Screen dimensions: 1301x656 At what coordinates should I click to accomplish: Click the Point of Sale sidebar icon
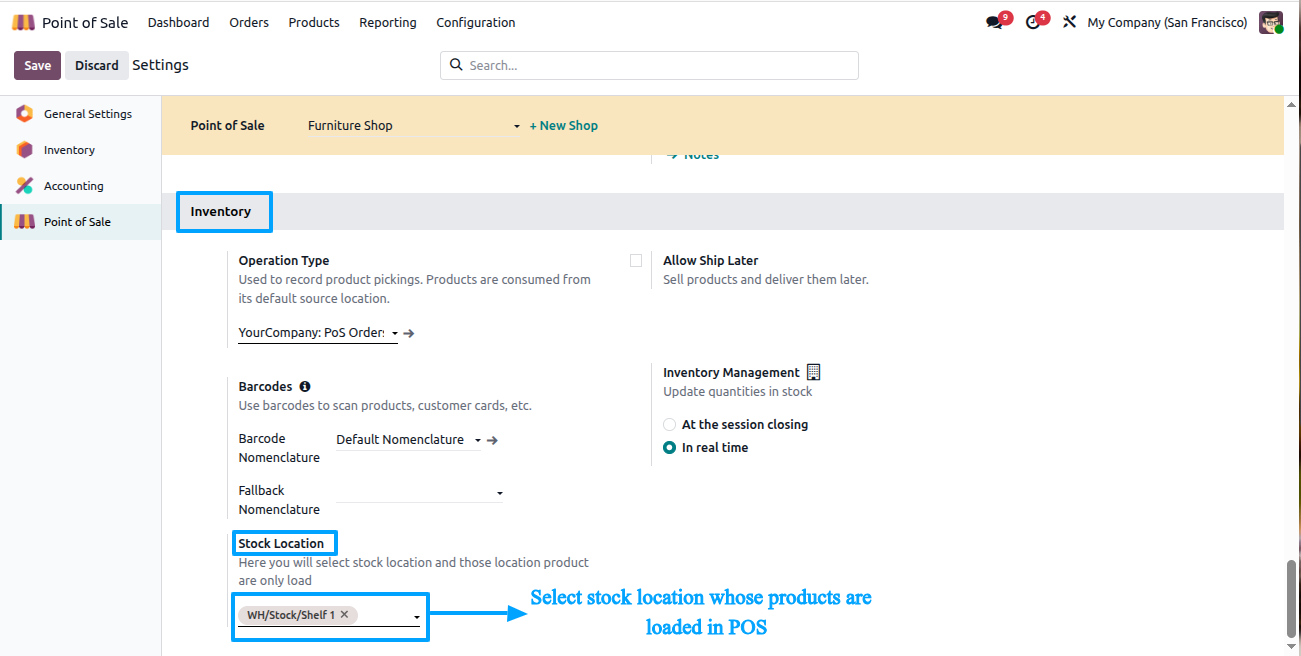pos(25,222)
